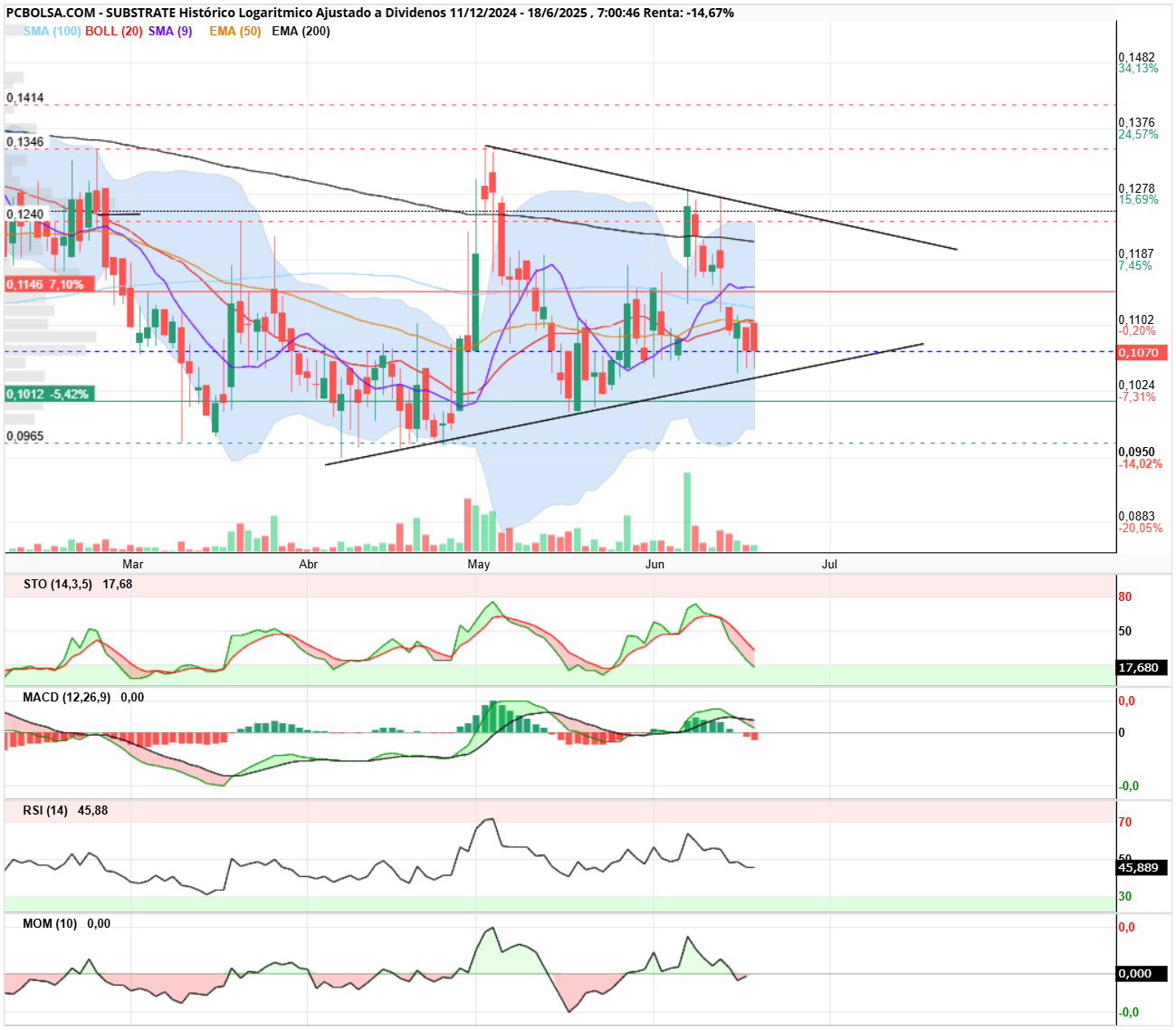Click the STO (14,3,5) indicator title
Image resolution: width=1176 pixels, height=1030 pixels.
click(58, 584)
